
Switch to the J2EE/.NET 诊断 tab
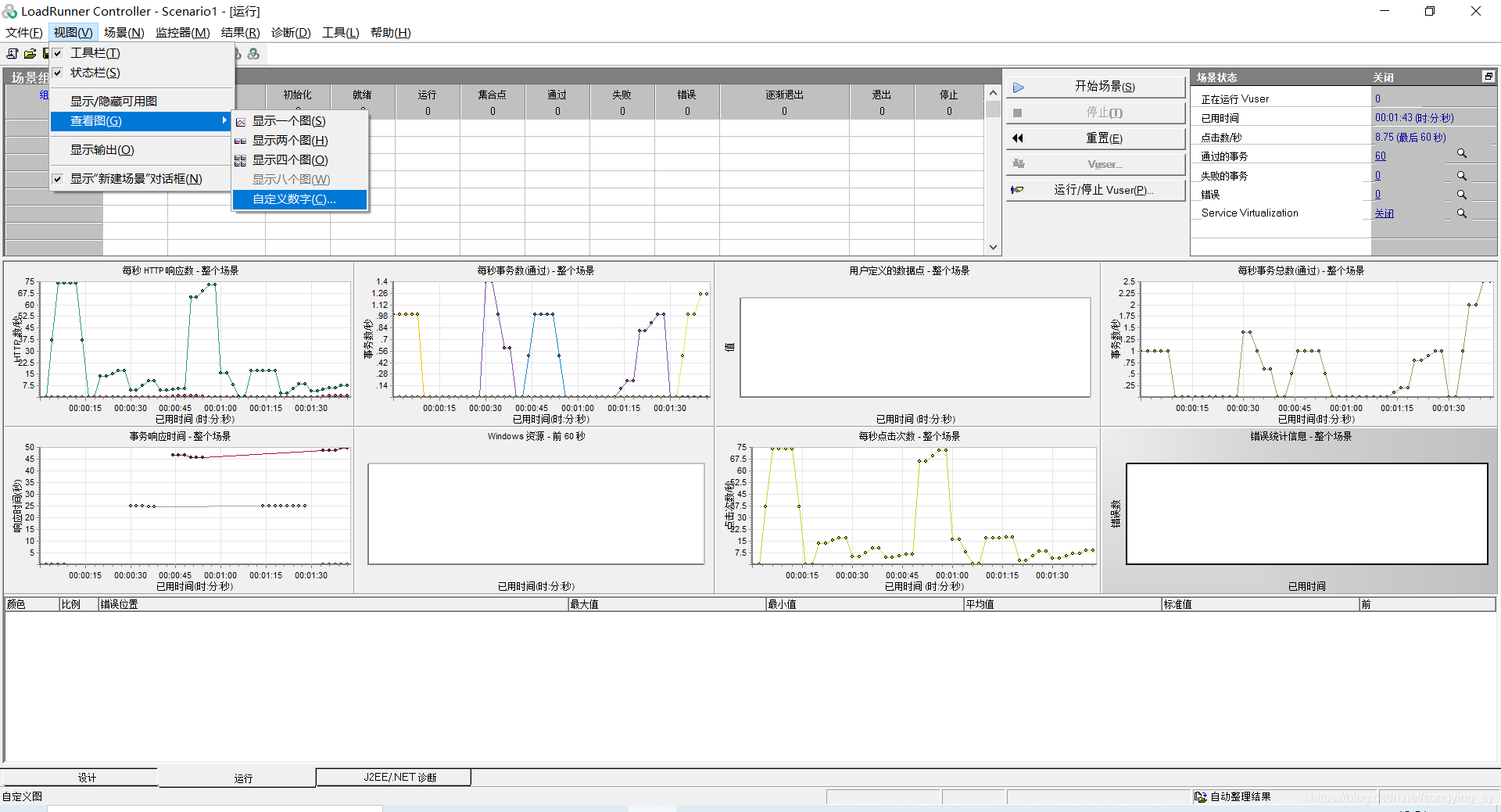pyautogui.click(x=394, y=777)
